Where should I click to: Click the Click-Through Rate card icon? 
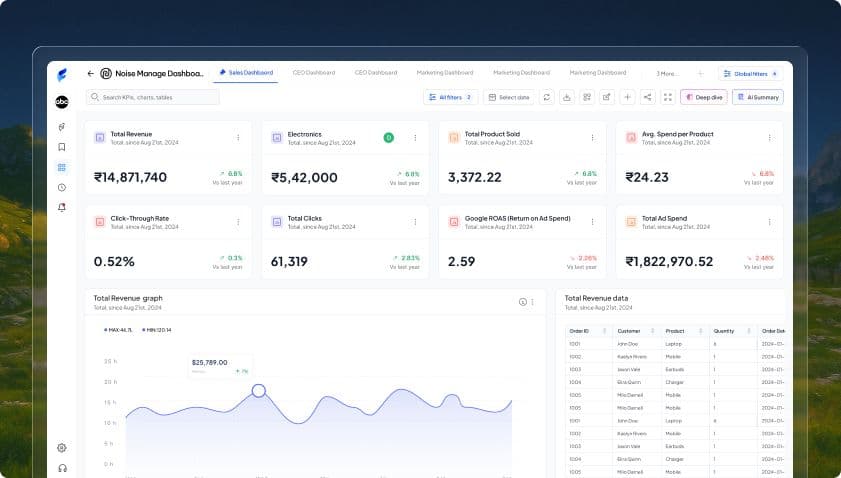(x=100, y=222)
